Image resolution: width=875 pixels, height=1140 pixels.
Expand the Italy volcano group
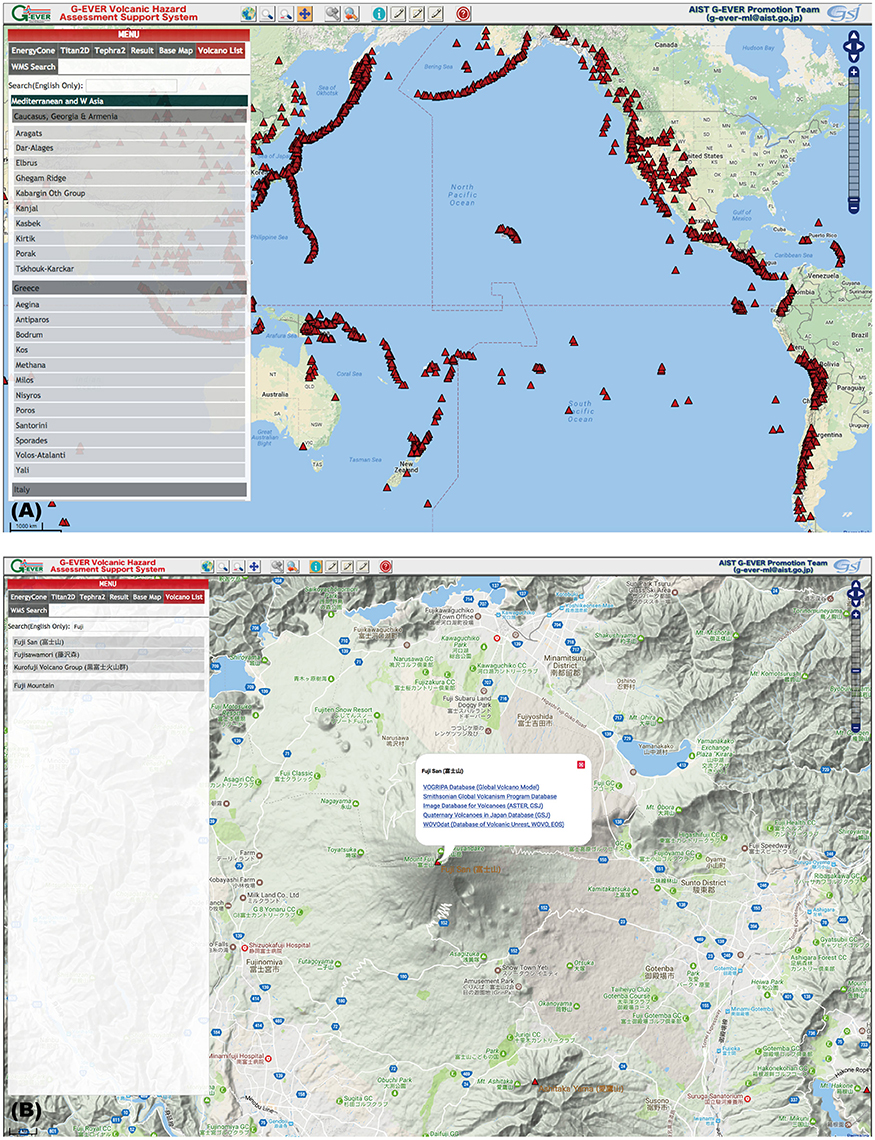129,490
